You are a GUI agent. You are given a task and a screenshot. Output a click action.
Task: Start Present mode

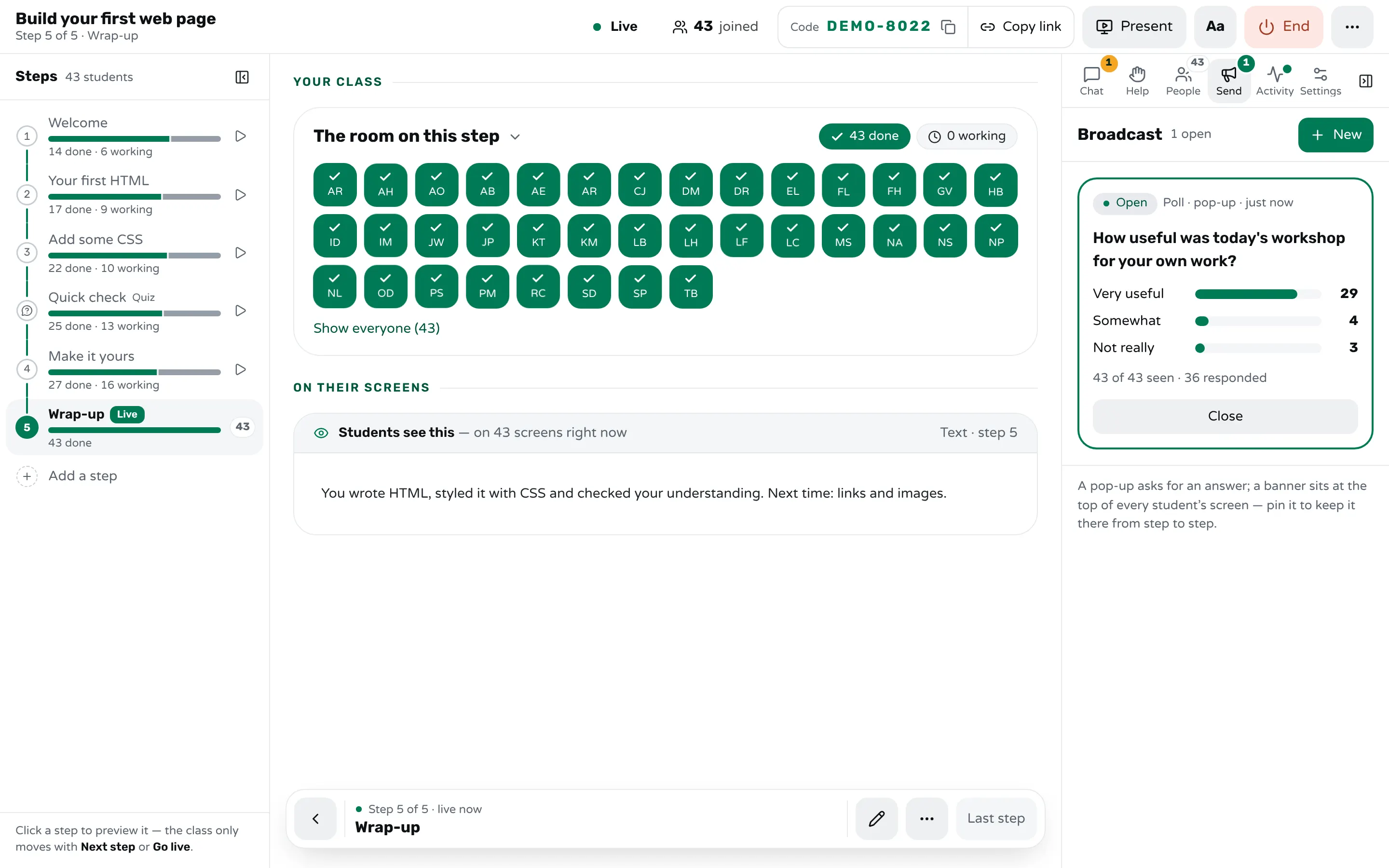point(1134,27)
